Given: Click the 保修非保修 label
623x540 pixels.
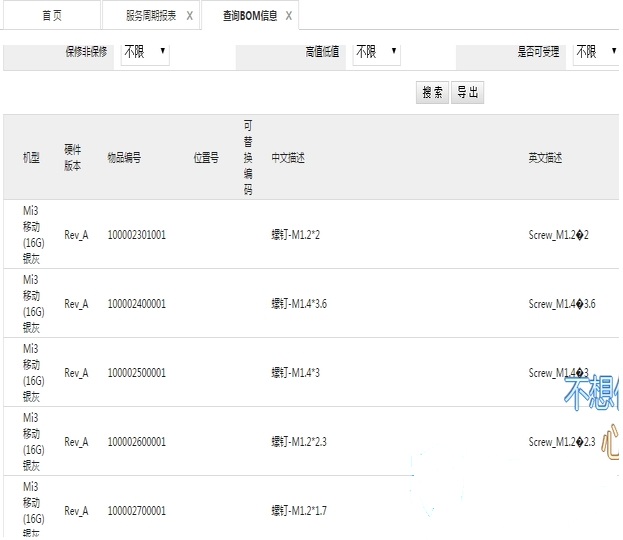Looking at the screenshot, I should (x=86, y=52).
